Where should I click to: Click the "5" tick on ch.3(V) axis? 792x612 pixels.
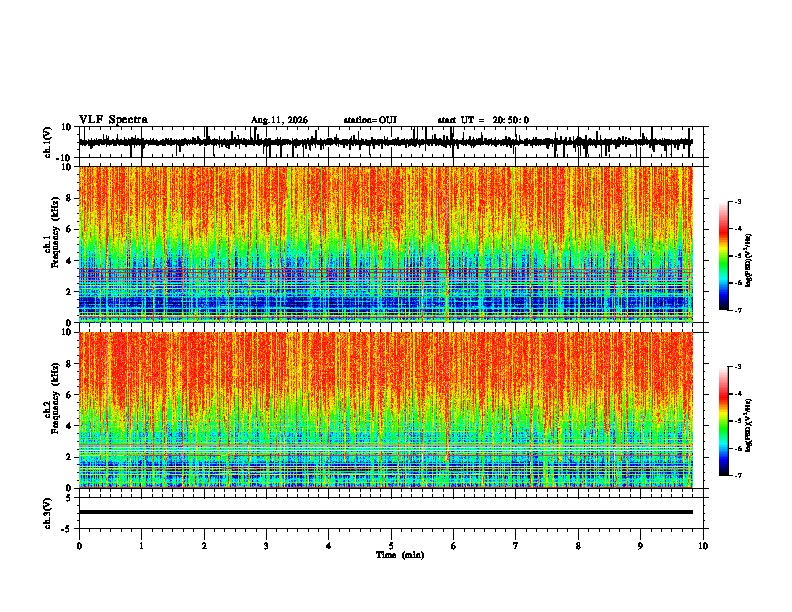69,498
